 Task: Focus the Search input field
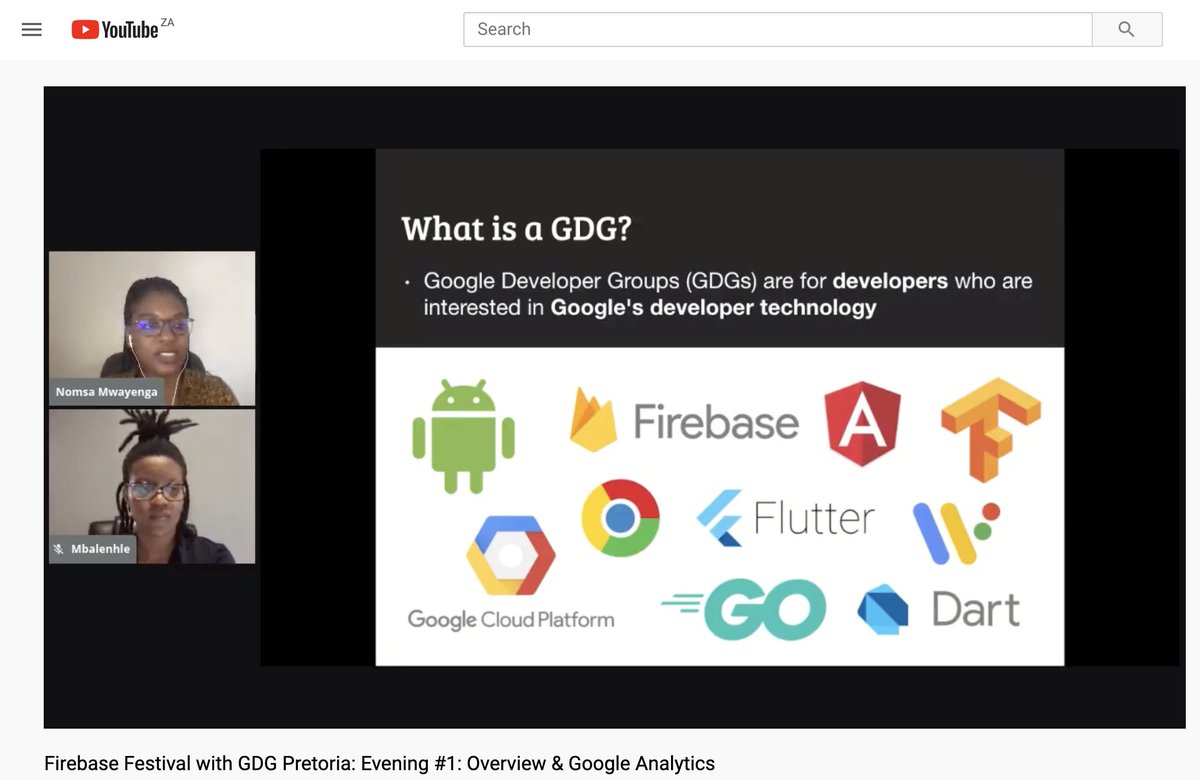pos(777,29)
